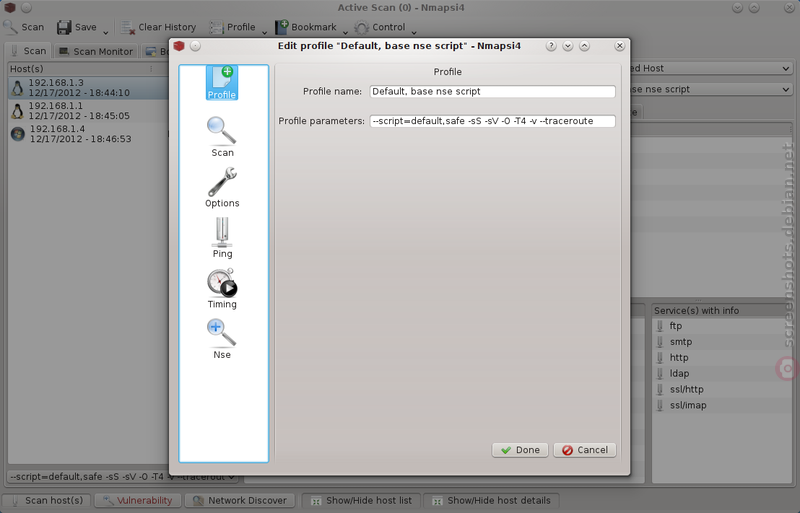This screenshot has height=513, width=800.
Task: Click the Bookmark toolbar icon
Action: coord(282,27)
